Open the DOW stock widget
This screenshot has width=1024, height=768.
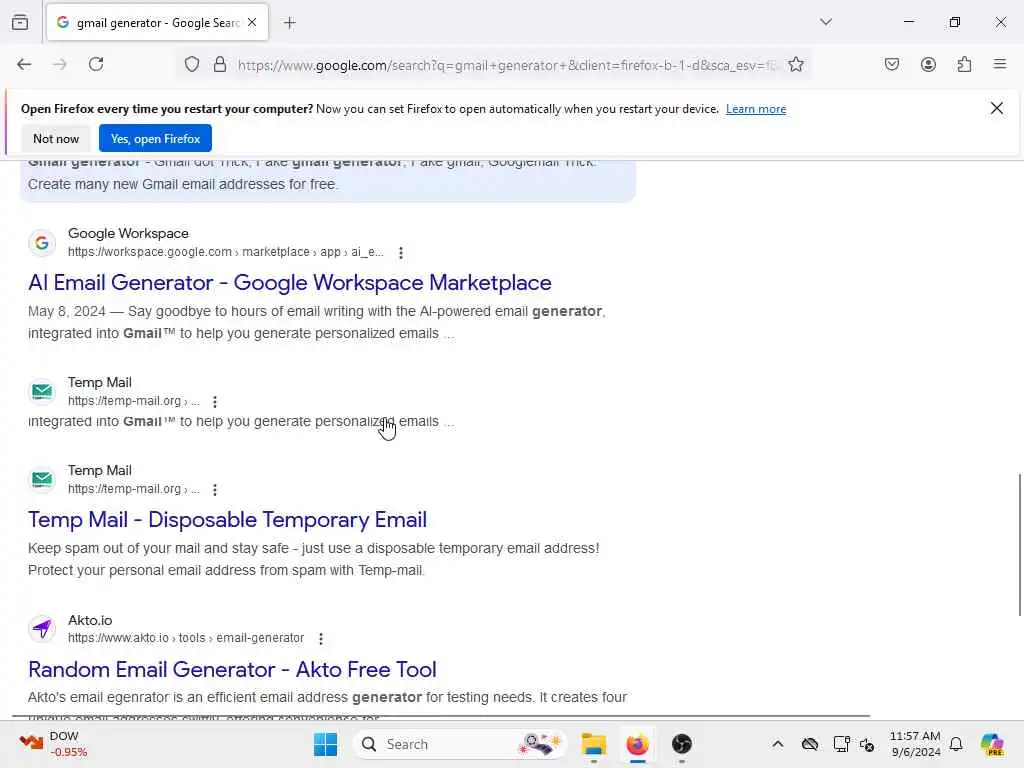pyautogui.click(x=54, y=744)
